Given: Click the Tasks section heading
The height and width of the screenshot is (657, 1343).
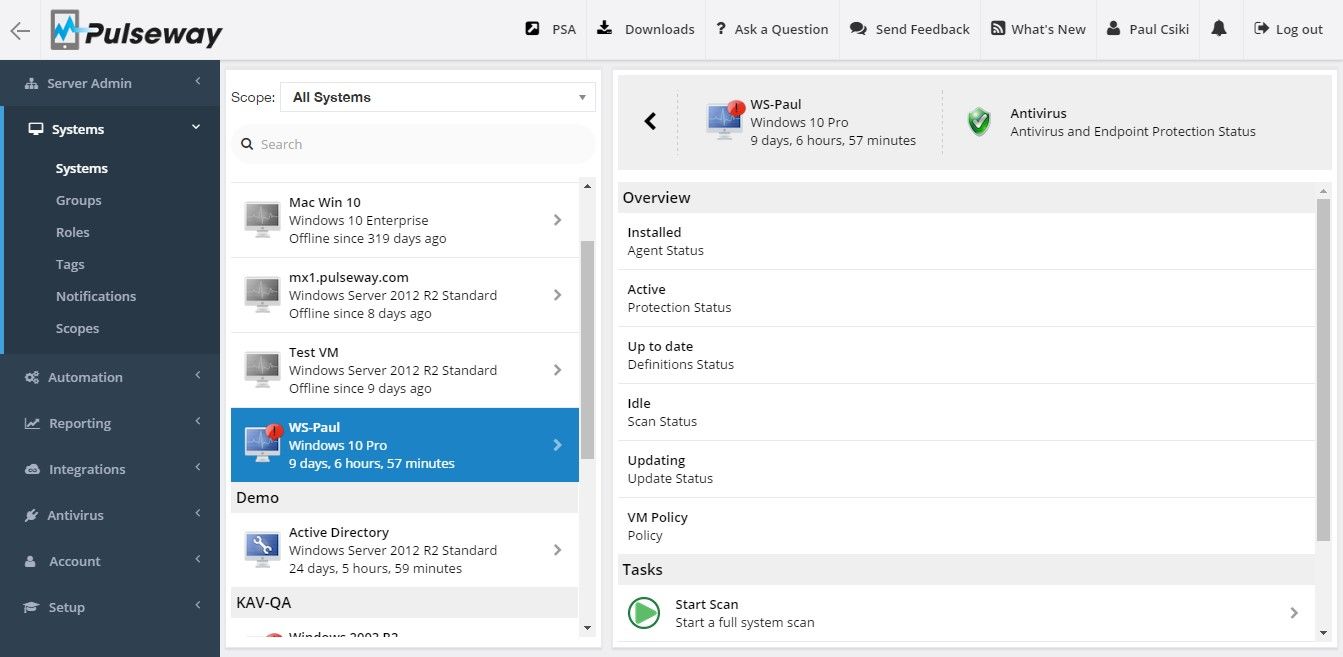Looking at the screenshot, I should 967,570.
